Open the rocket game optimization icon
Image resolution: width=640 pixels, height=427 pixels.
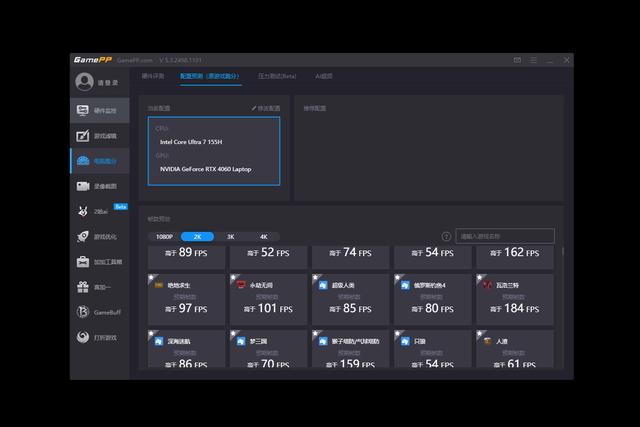click(82, 236)
